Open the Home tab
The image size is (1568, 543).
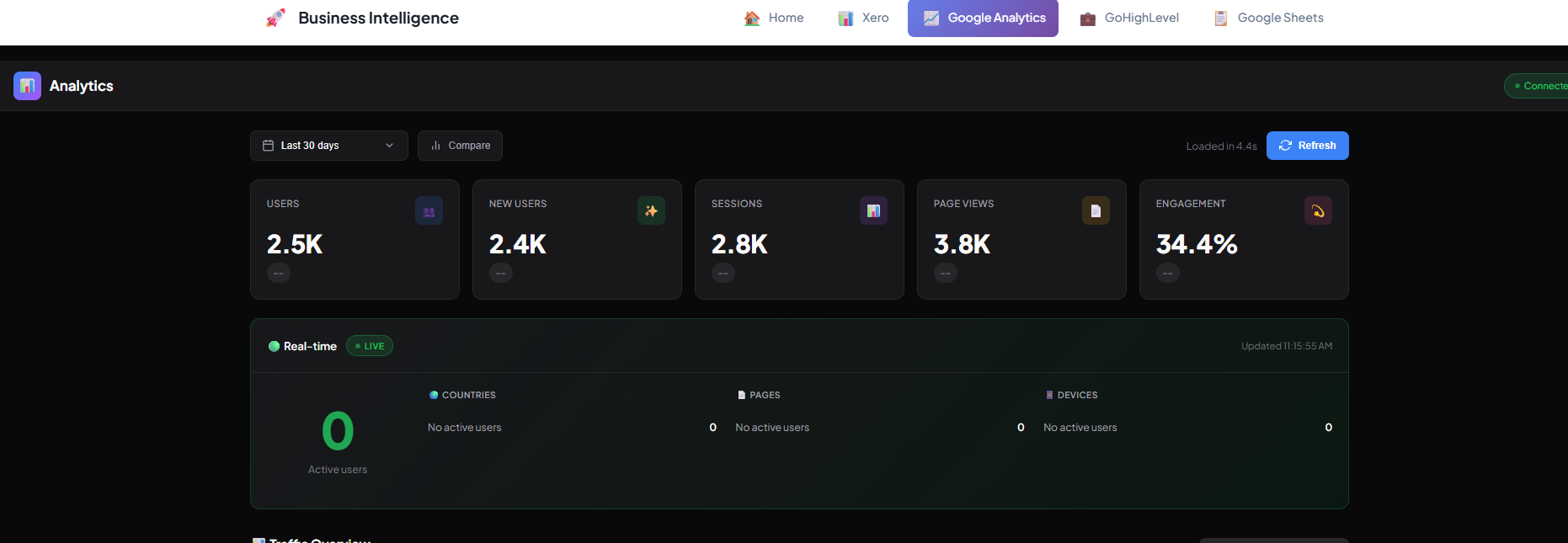774,18
